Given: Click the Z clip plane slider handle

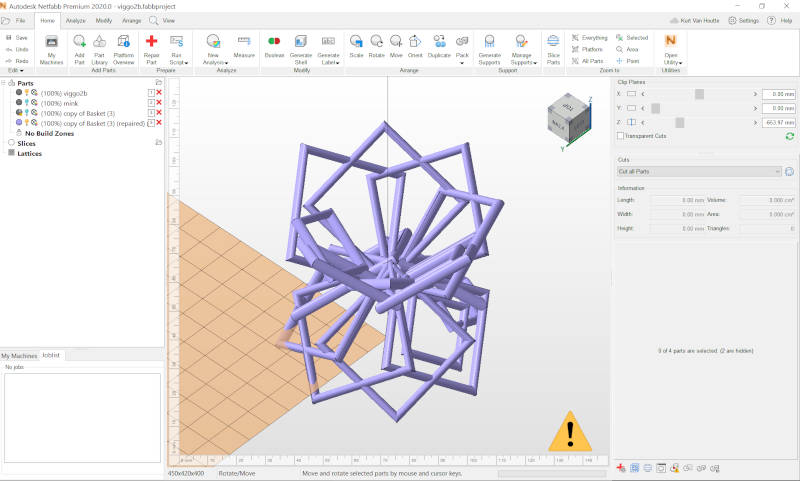Looking at the screenshot, I should pyautogui.click(x=680, y=122).
